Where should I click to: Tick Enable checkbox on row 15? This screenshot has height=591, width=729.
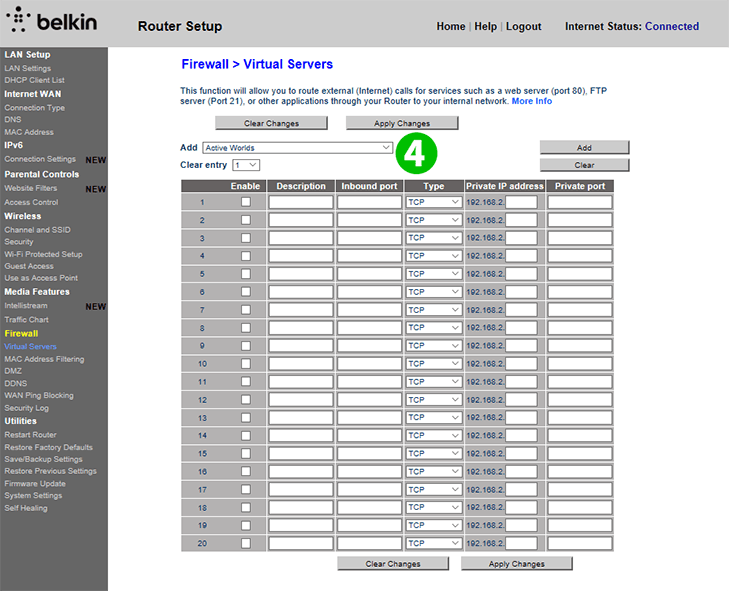(246, 453)
